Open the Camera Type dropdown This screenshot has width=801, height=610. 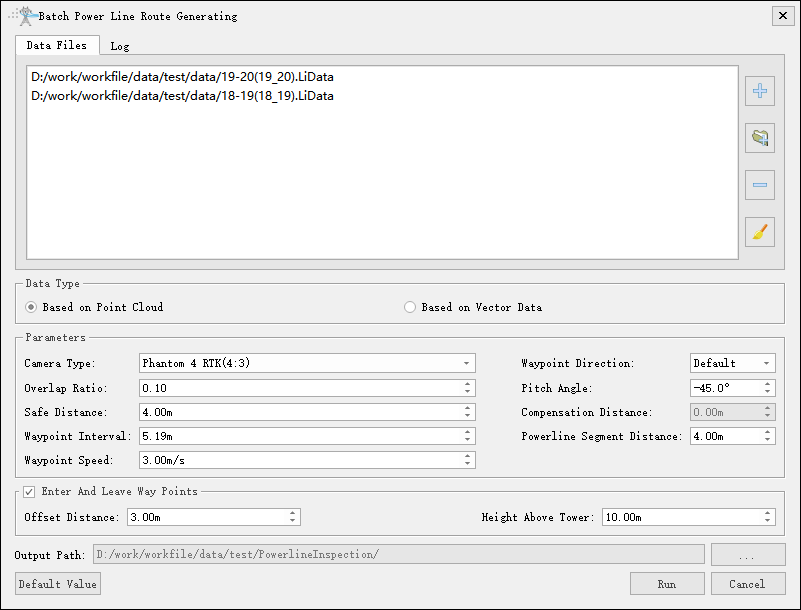[x=307, y=363]
